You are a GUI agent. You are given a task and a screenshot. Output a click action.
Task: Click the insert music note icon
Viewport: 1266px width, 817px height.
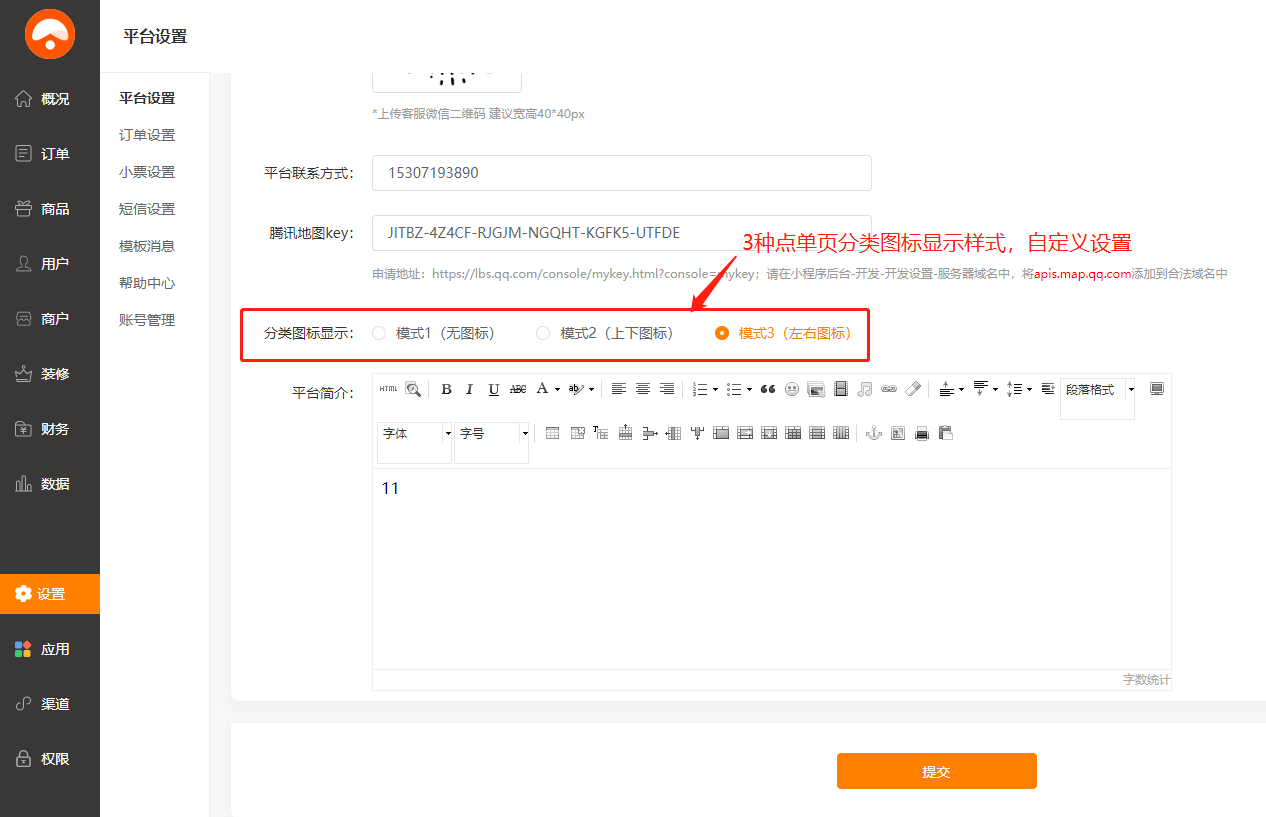[865, 389]
